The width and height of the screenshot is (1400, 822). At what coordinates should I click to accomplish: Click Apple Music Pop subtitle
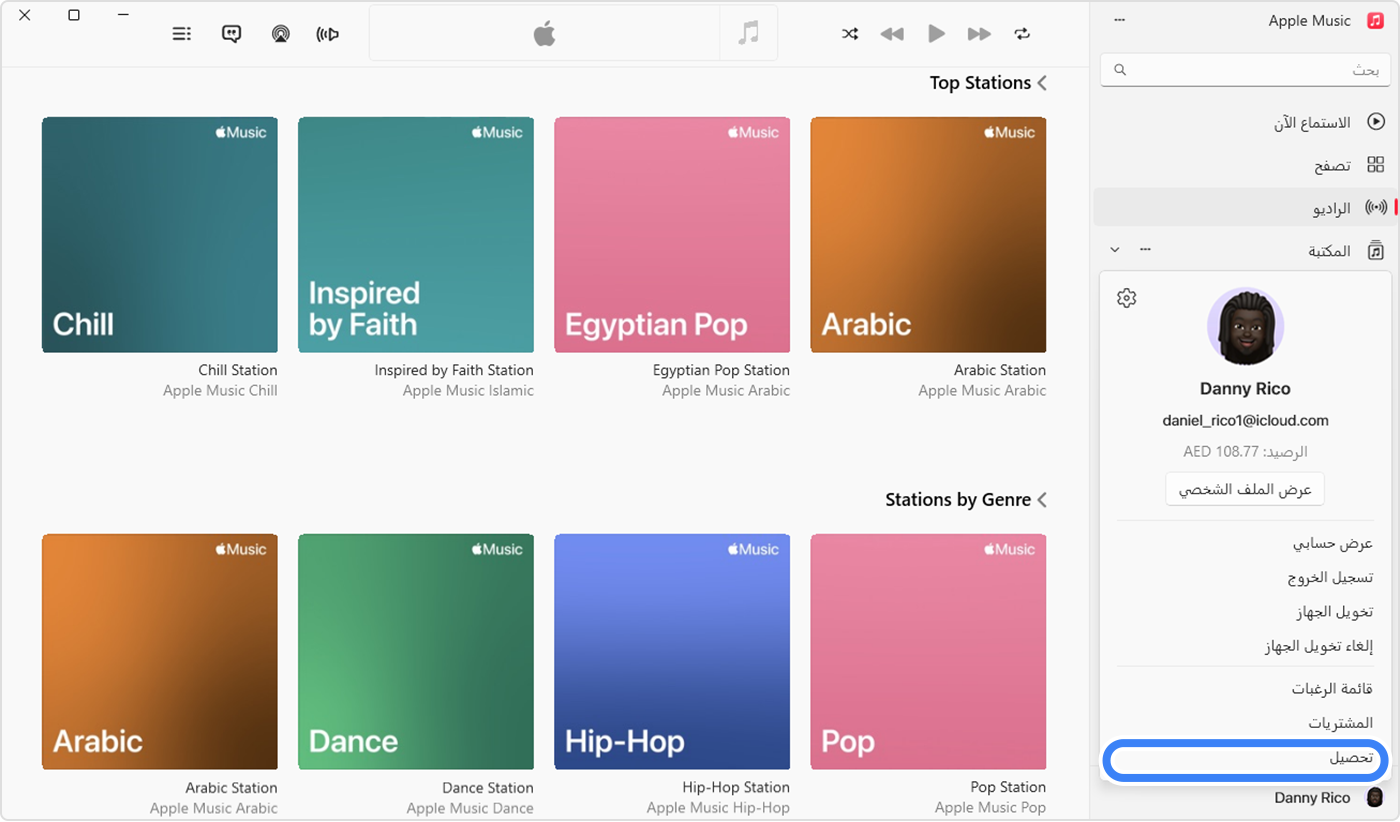[990, 808]
